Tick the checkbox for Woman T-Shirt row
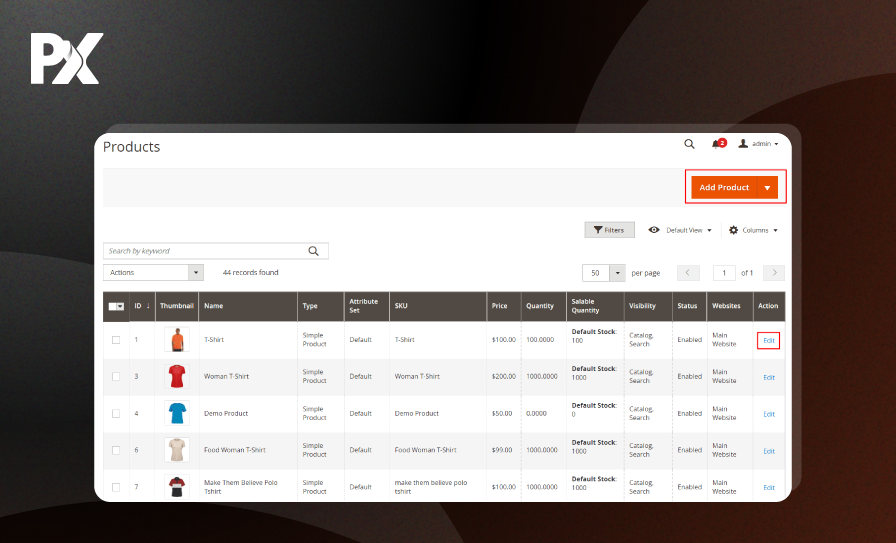 [x=116, y=377]
